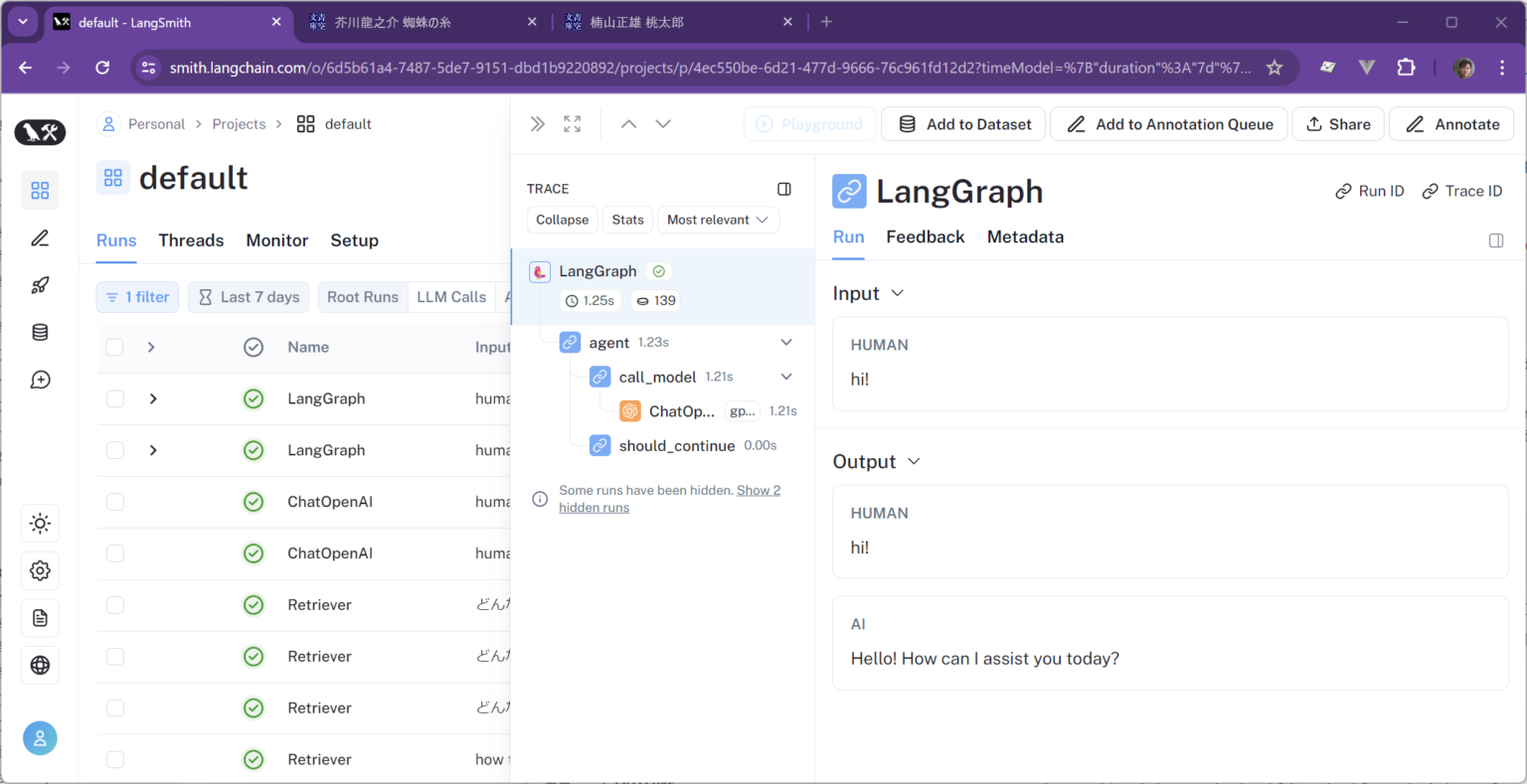Switch to the Feedback tab

[x=925, y=236]
